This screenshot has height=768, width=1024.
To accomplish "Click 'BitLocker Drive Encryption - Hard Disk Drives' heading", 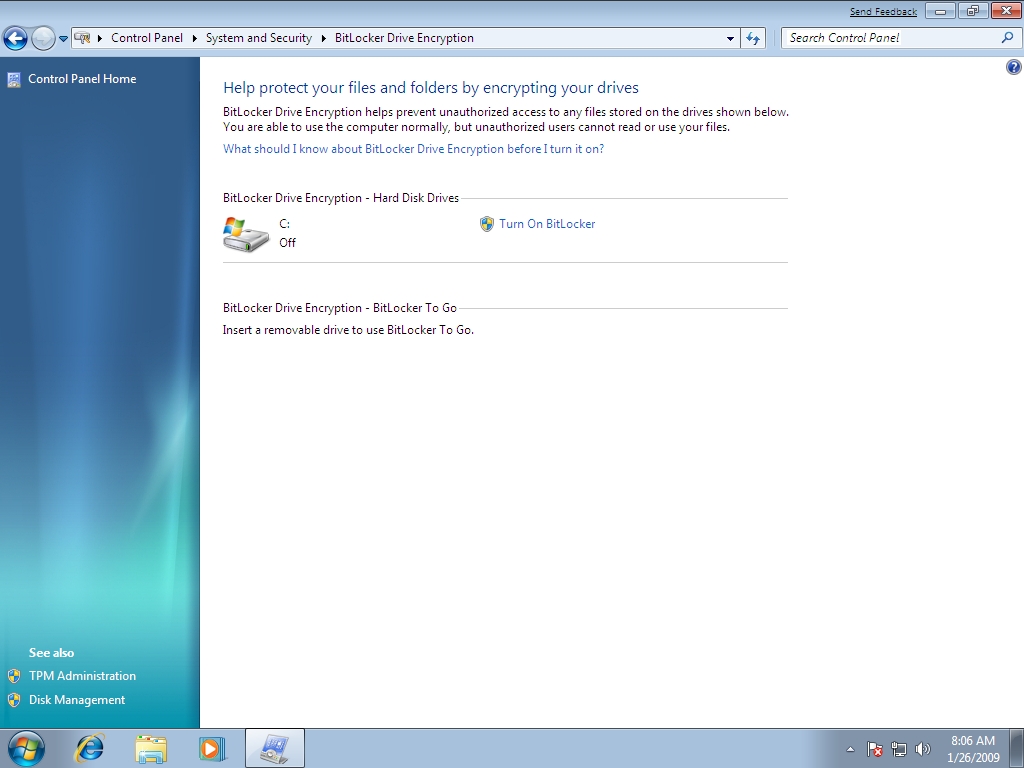I will pos(341,198).
